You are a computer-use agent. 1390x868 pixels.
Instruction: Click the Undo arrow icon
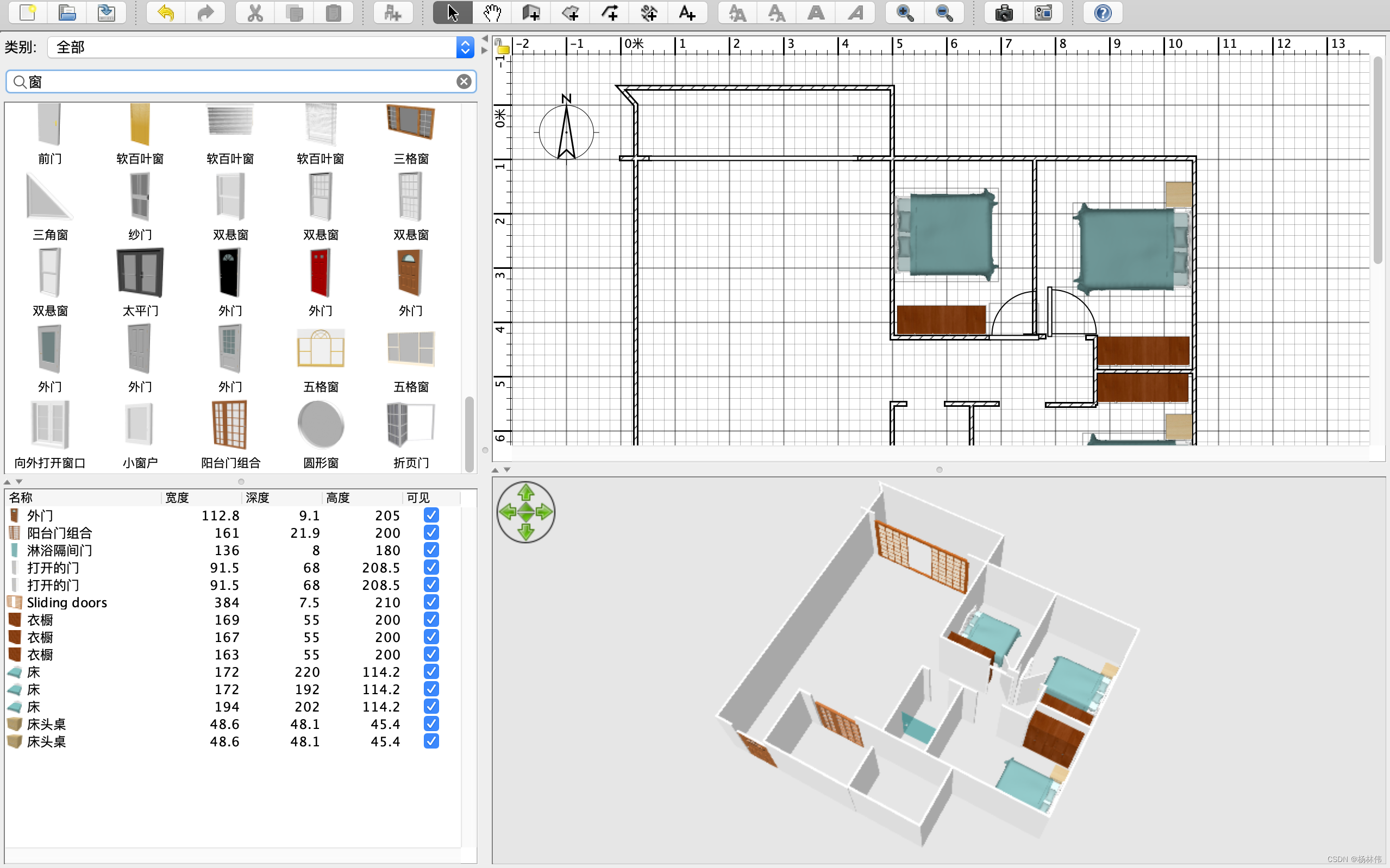point(166,12)
